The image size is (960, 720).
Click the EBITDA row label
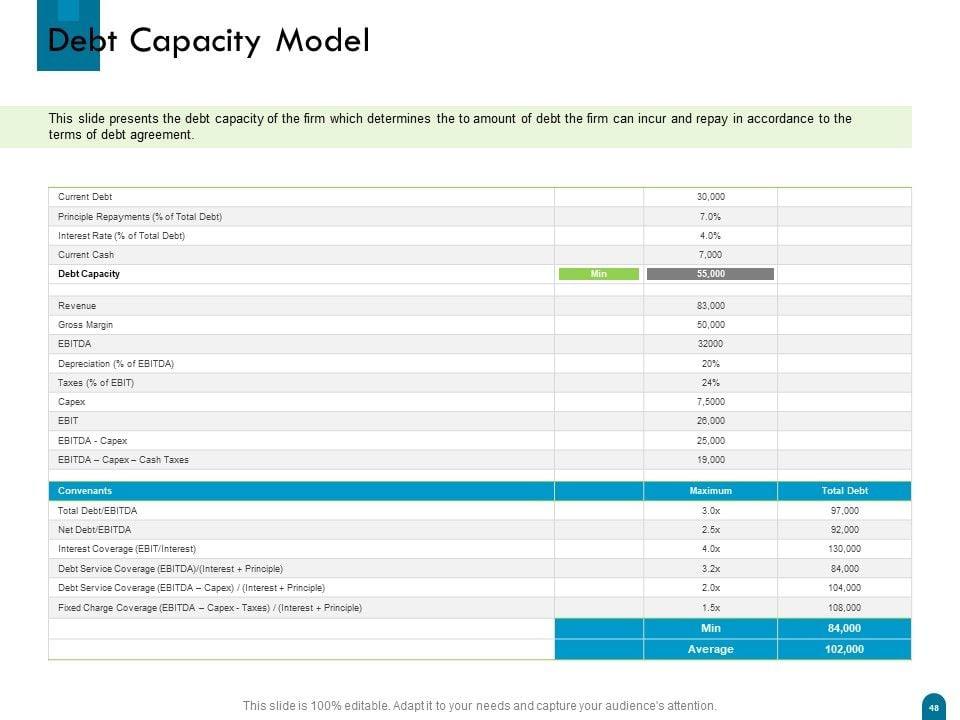click(75, 344)
